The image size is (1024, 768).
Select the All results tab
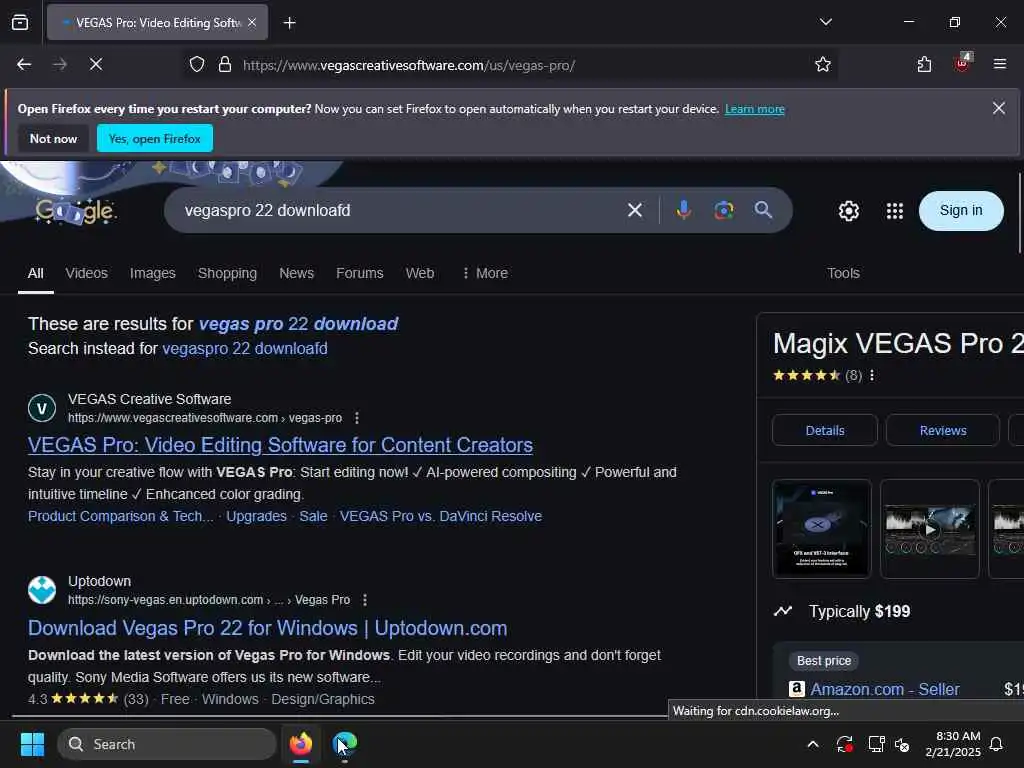[x=36, y=274]
